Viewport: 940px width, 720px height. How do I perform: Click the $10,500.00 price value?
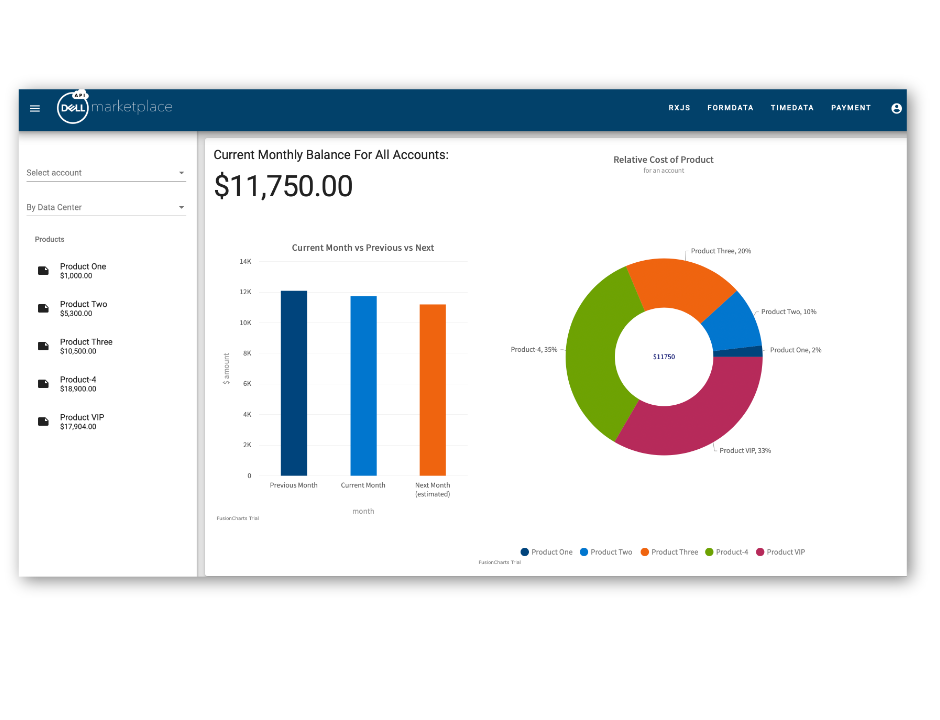click(x=78, y=351)
